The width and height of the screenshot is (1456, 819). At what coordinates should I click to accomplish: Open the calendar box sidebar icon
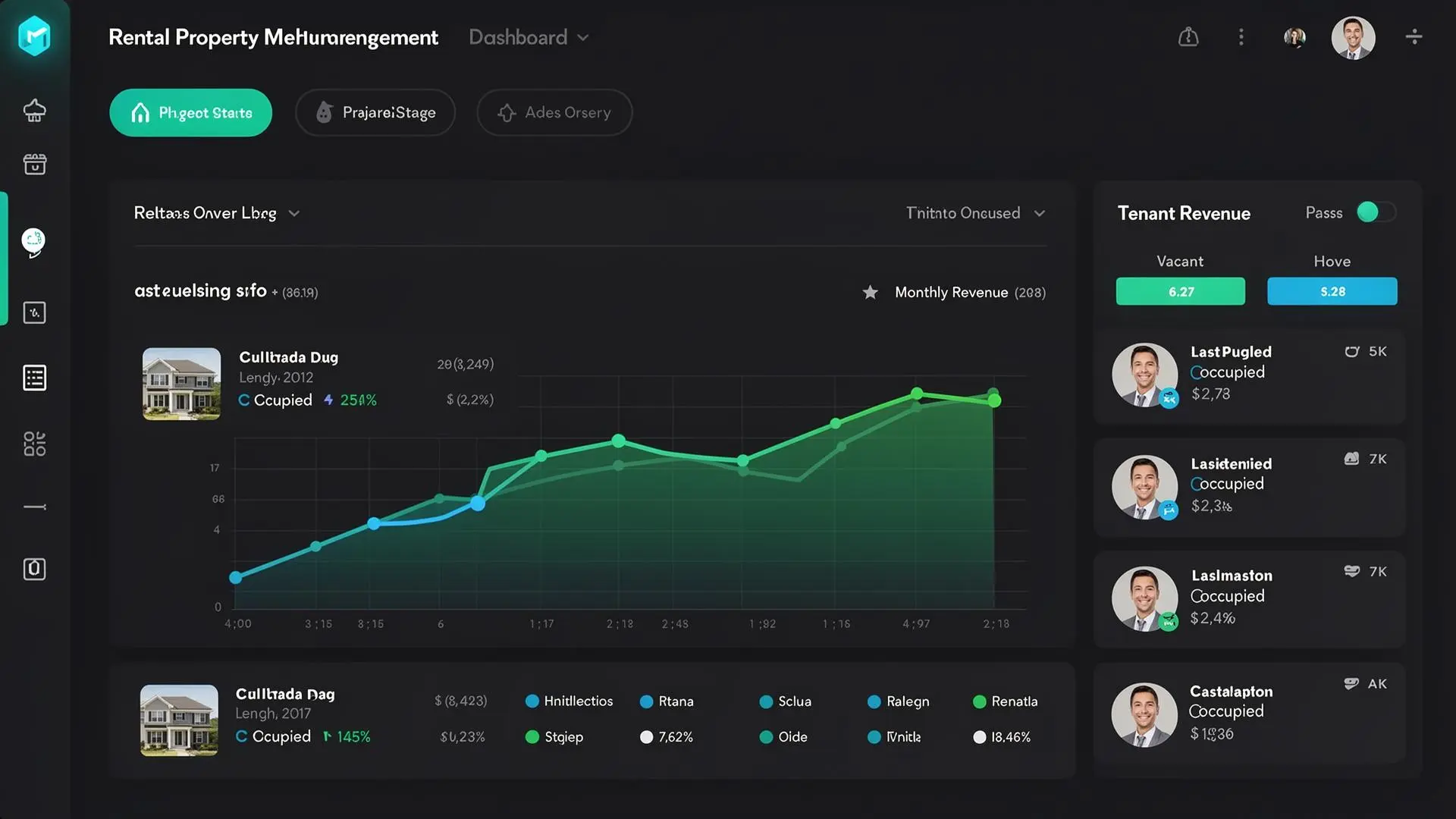[34, 164]
